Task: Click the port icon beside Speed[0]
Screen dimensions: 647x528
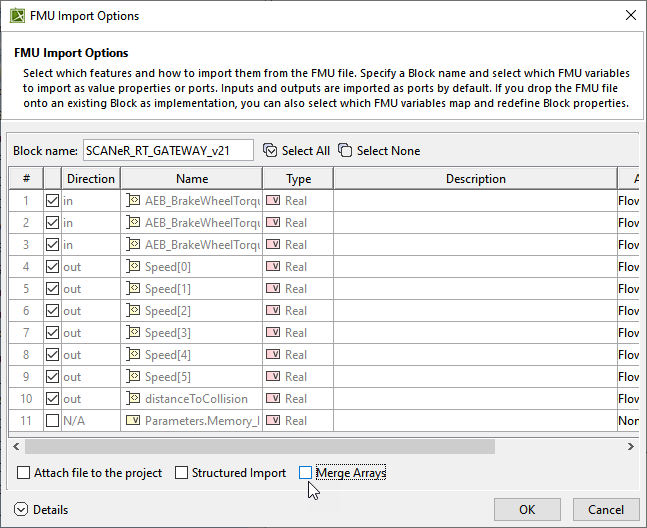Action: 133,267
